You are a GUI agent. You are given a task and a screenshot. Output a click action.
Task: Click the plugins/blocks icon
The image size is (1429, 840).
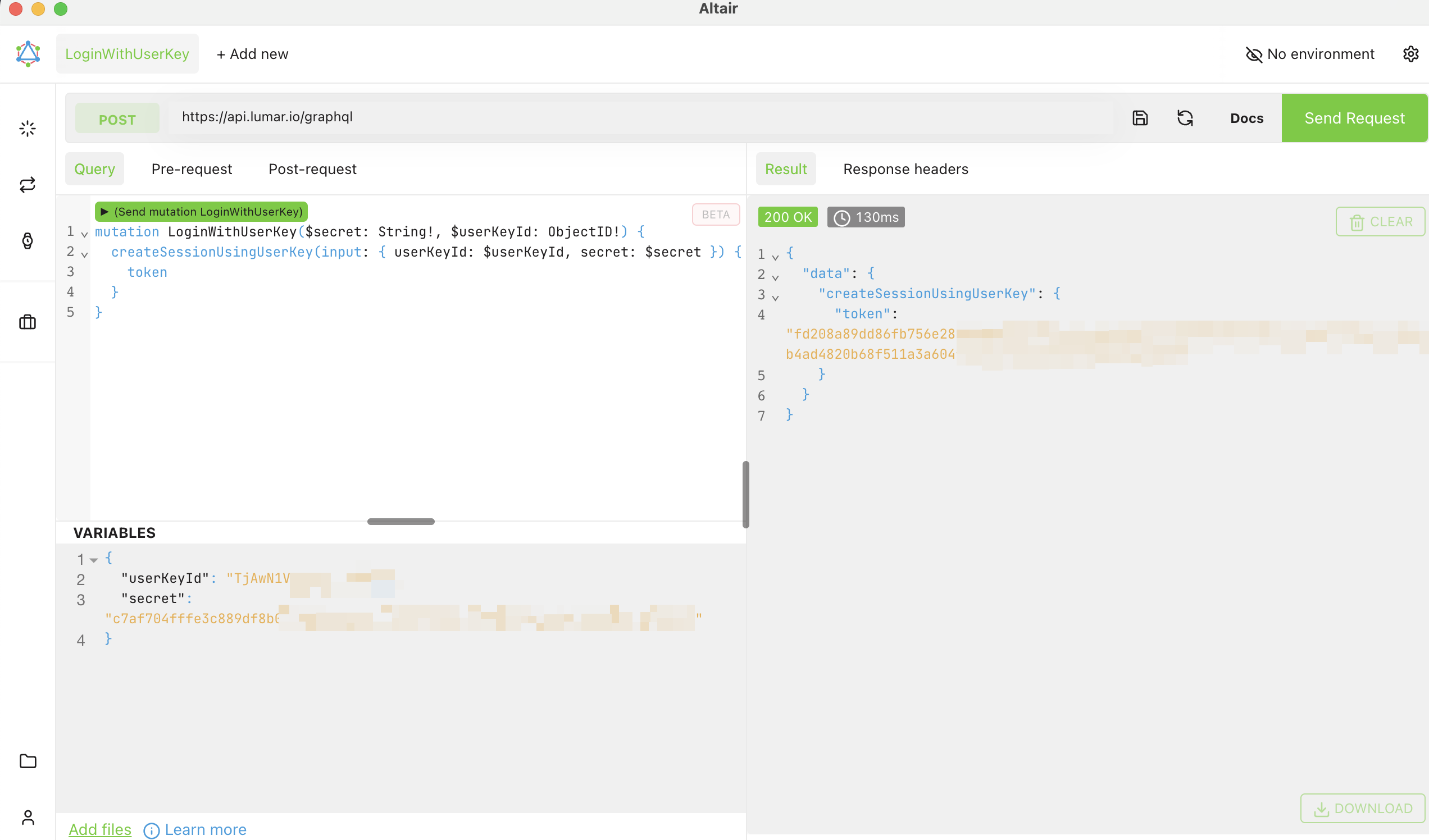pyautogui.click(x=28, y=322)
